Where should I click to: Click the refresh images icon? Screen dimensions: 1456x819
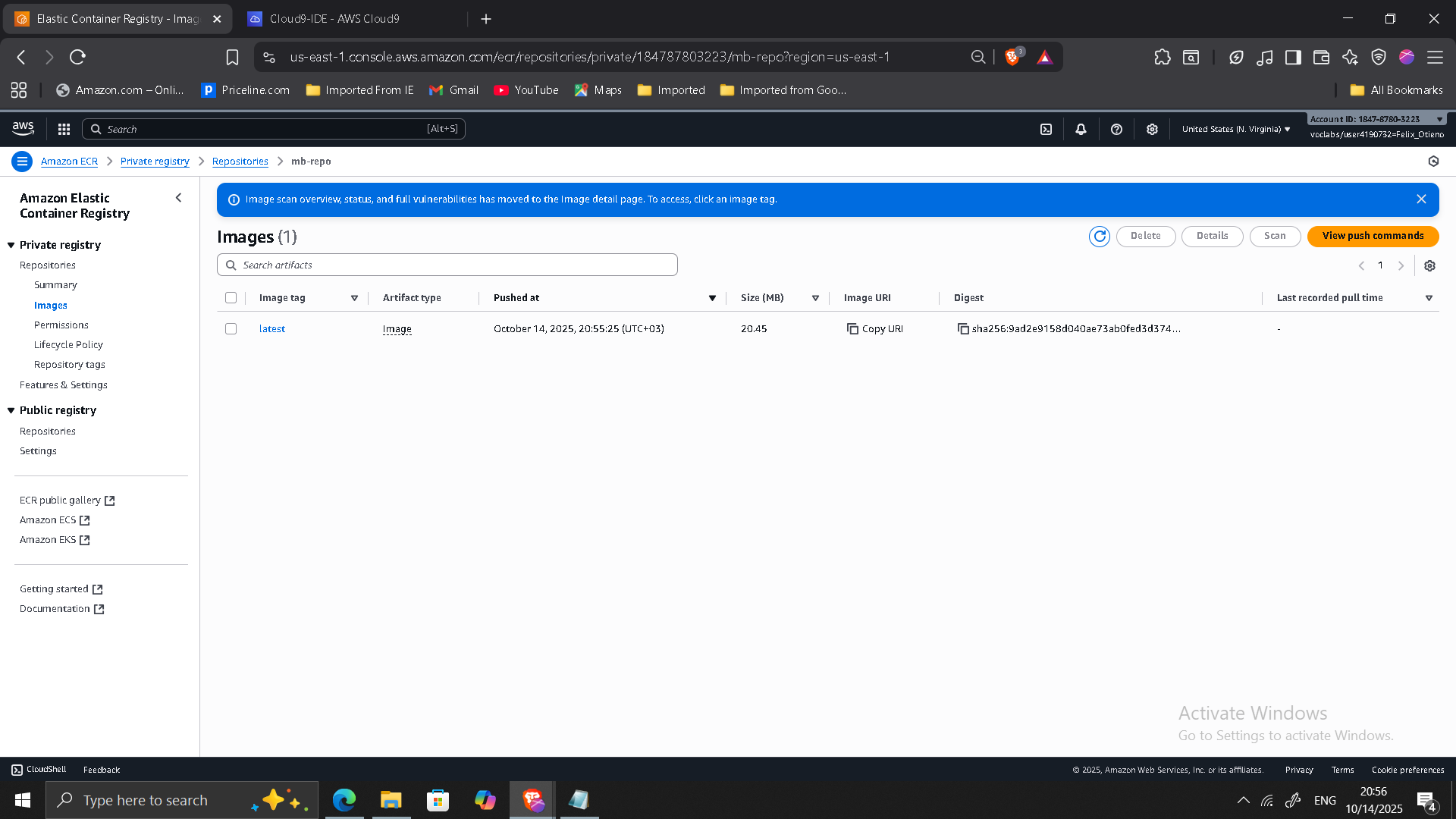click(x=1100, y=236)
